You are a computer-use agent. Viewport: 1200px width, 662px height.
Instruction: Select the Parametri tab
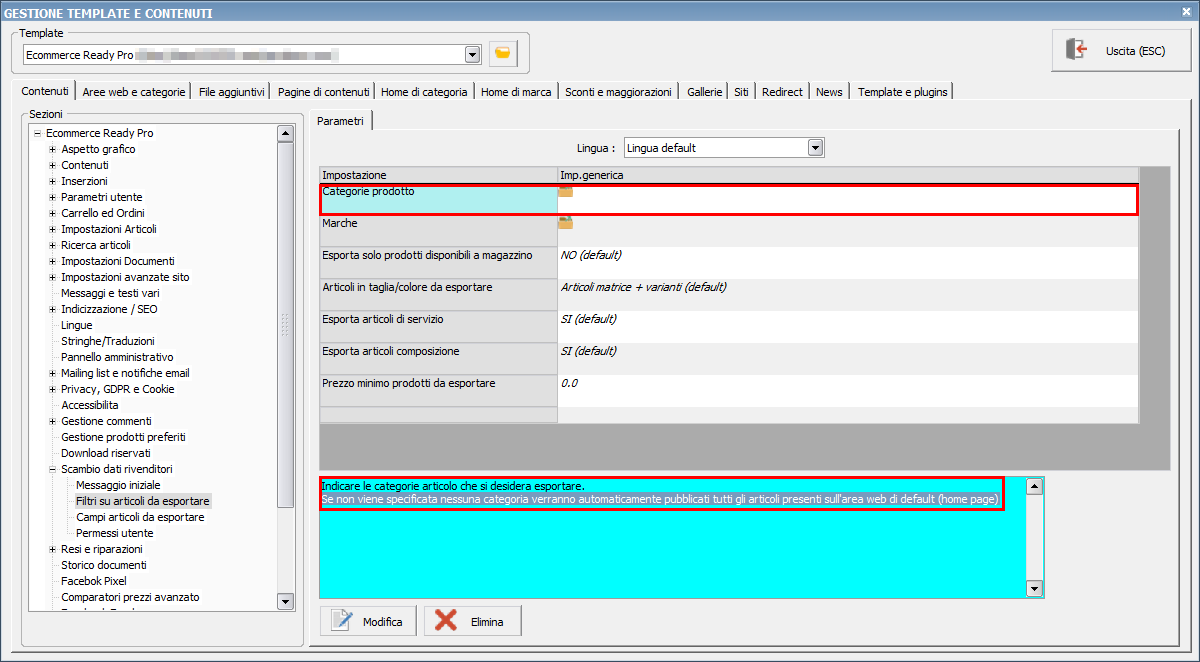[341, 121]
